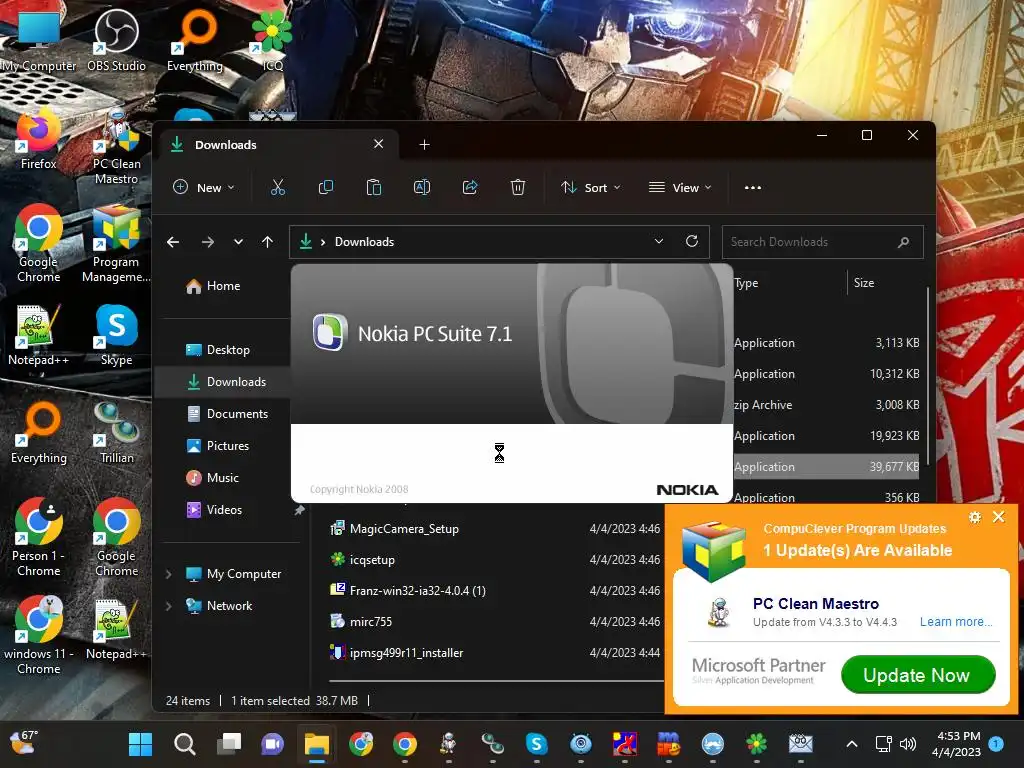Open OBS Studio desktop icon
The height and width of the screenshot is (768, 1024).
[x=116, y=41]
